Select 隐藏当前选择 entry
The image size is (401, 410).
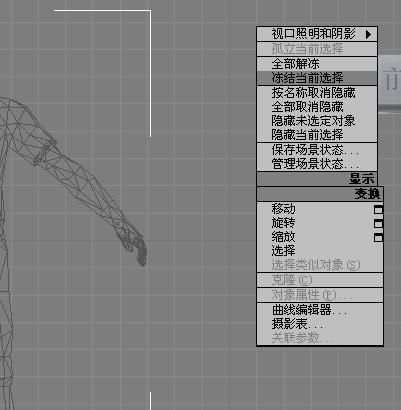pos(317,135)
